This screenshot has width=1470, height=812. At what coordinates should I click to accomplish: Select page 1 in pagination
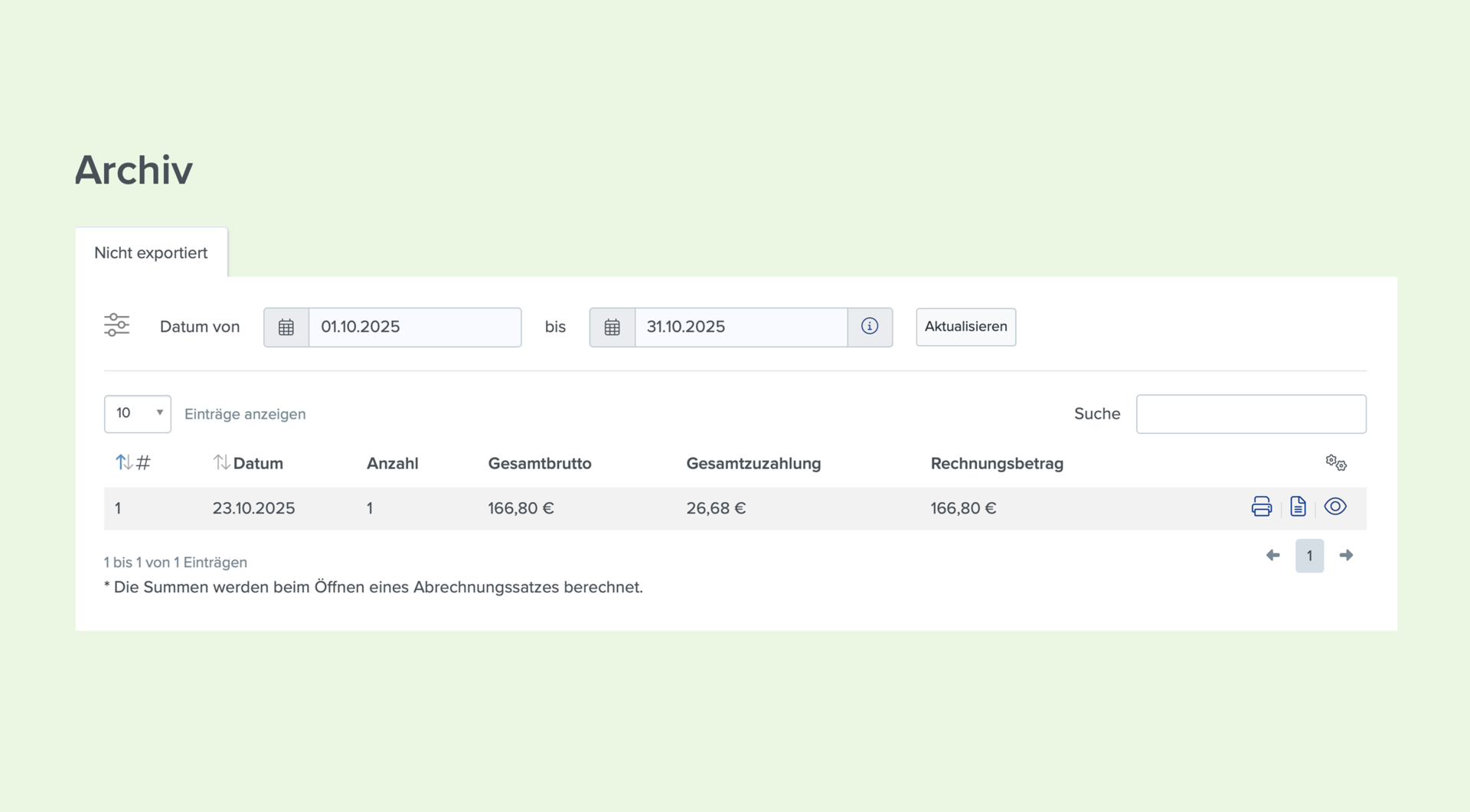click(x=1309, y=556)
